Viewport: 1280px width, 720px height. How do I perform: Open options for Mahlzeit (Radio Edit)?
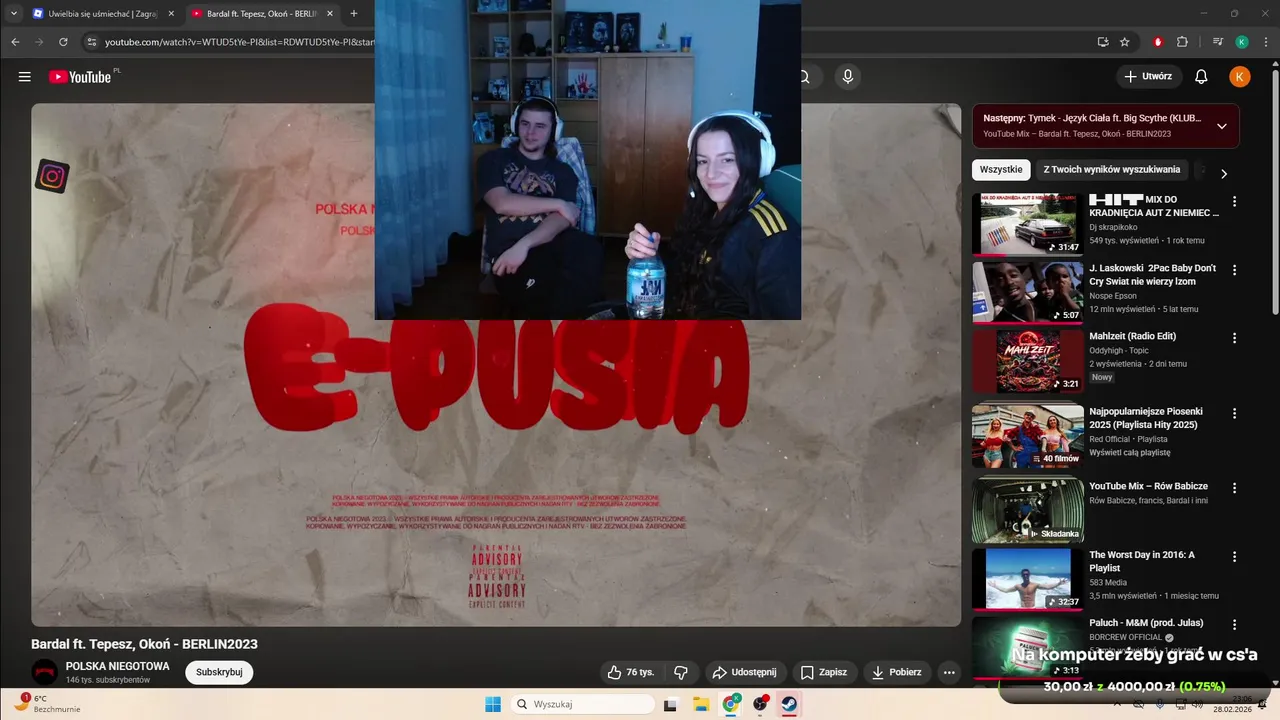click(x=1234, y=338)
